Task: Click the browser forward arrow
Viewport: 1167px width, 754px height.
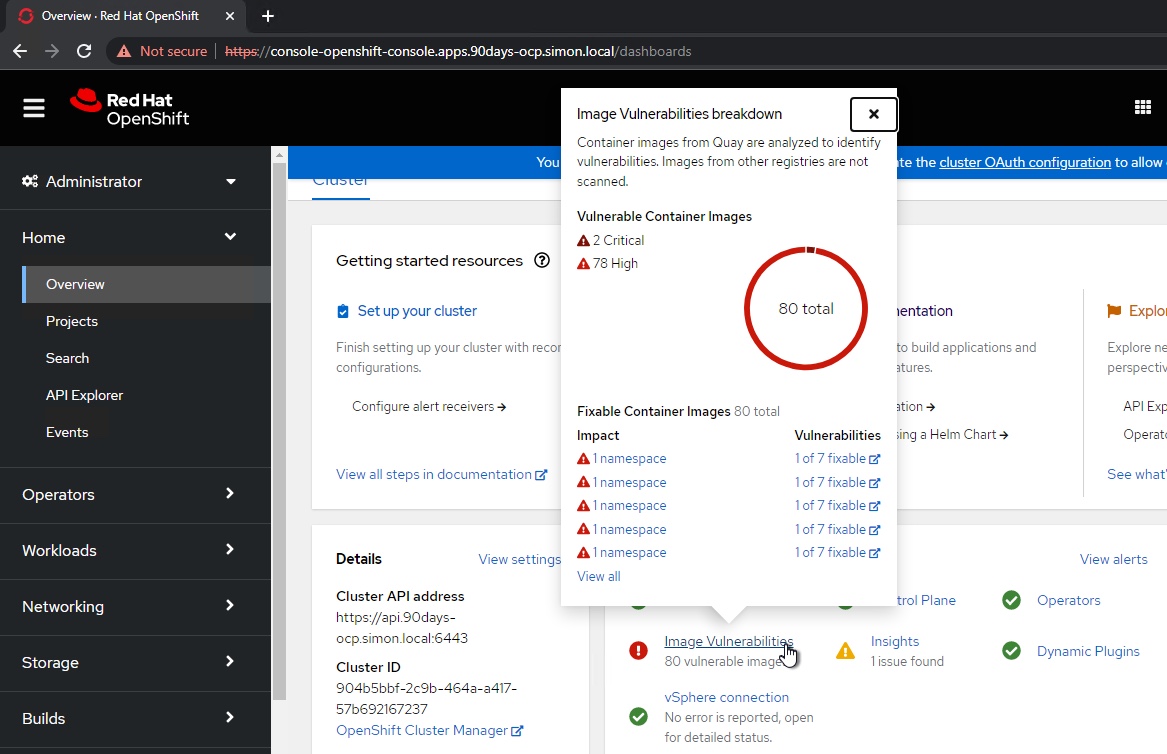Action: [x=51, y=51]
